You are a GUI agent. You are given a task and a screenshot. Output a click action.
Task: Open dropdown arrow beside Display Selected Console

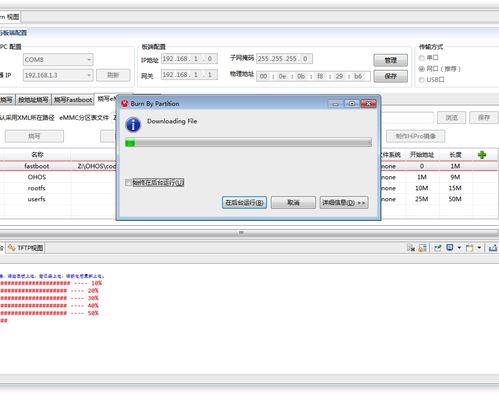[459, 248]
